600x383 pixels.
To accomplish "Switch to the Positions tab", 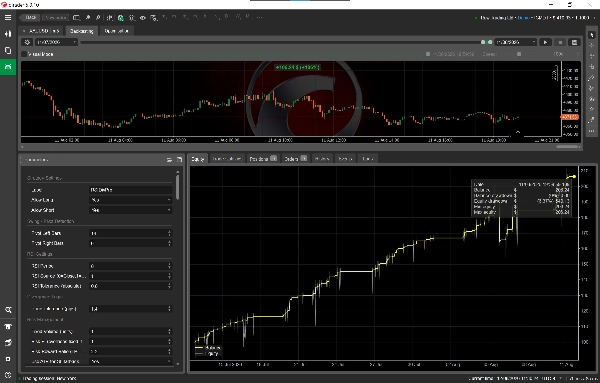I will click(262, 159).
